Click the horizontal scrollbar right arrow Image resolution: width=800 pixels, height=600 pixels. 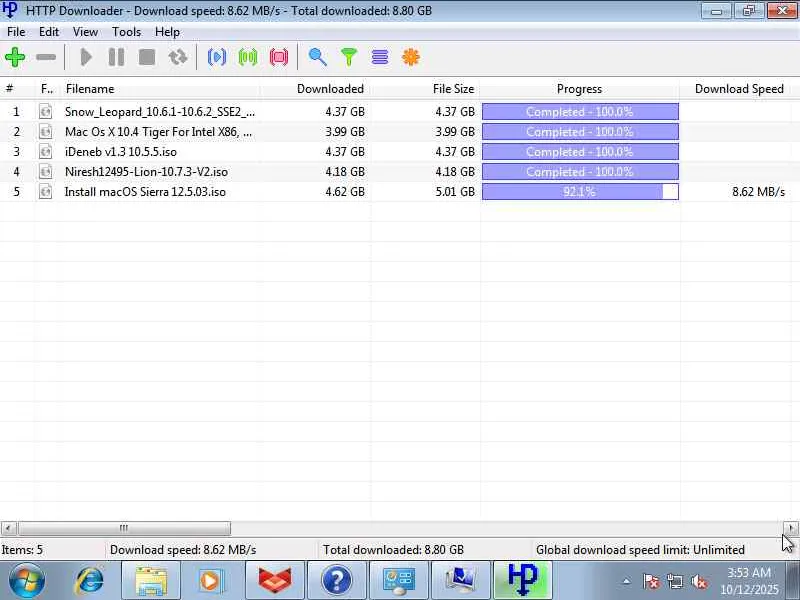tap(791, 528)
